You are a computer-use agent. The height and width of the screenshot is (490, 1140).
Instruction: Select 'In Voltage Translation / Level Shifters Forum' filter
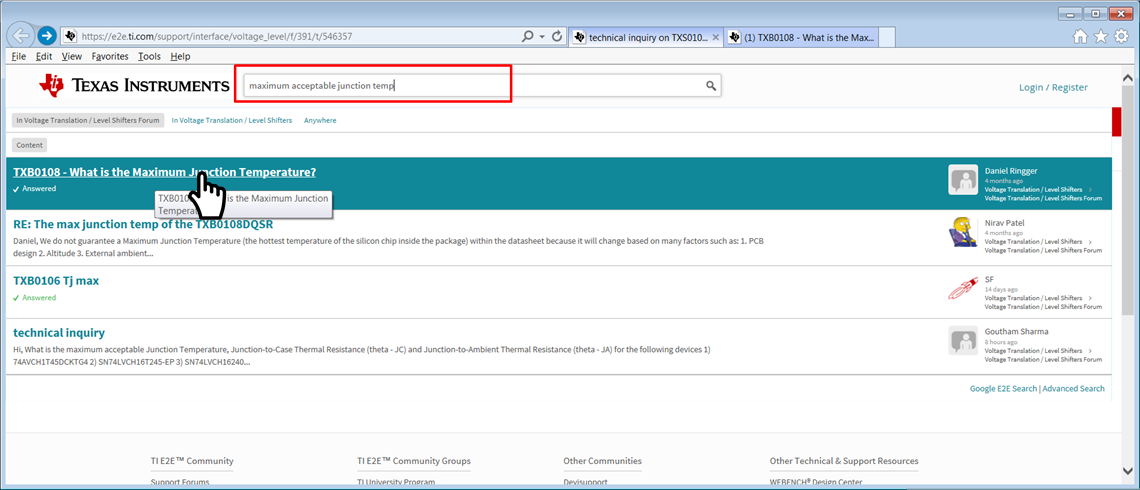coord(89,121)
